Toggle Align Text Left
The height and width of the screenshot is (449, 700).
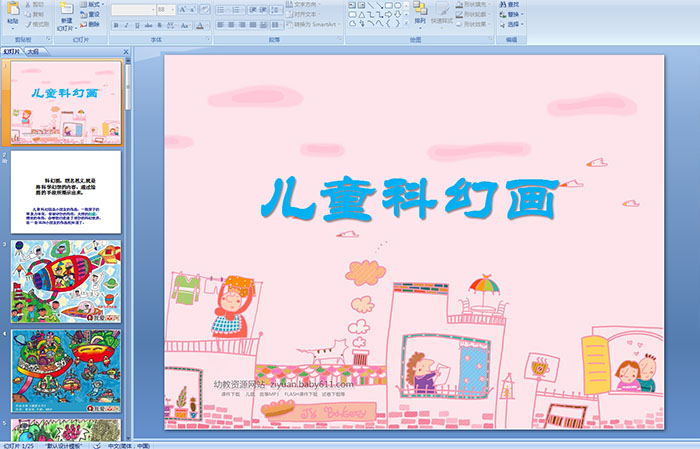[221, 25]
